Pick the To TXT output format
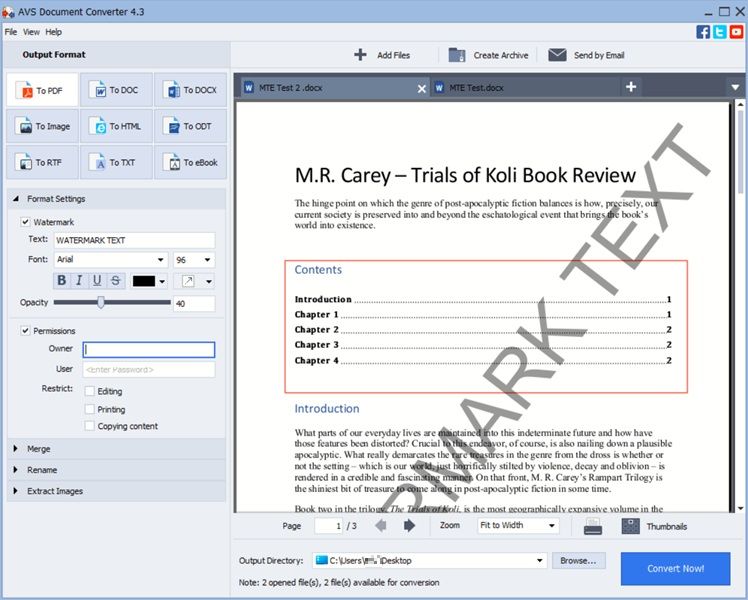The image size is (748, 600). click(x=116, y=162)
